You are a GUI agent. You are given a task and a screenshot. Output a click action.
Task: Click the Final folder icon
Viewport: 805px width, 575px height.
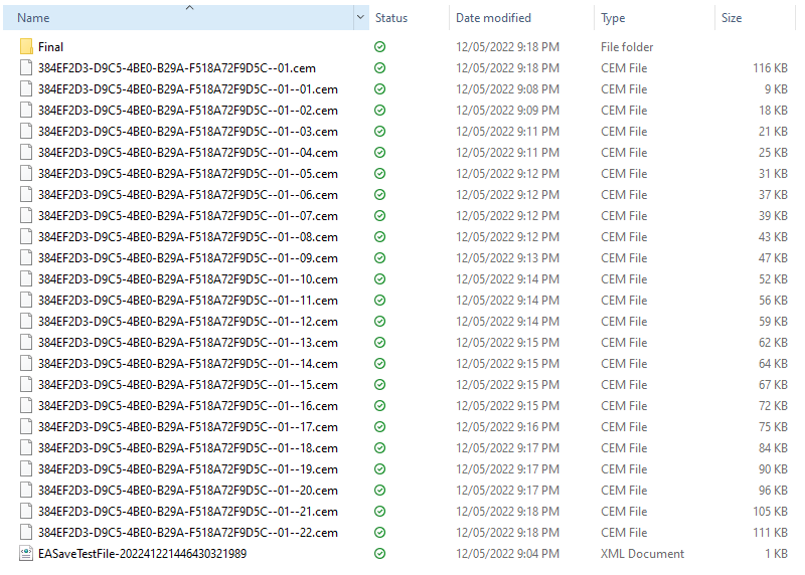[26, 47]
